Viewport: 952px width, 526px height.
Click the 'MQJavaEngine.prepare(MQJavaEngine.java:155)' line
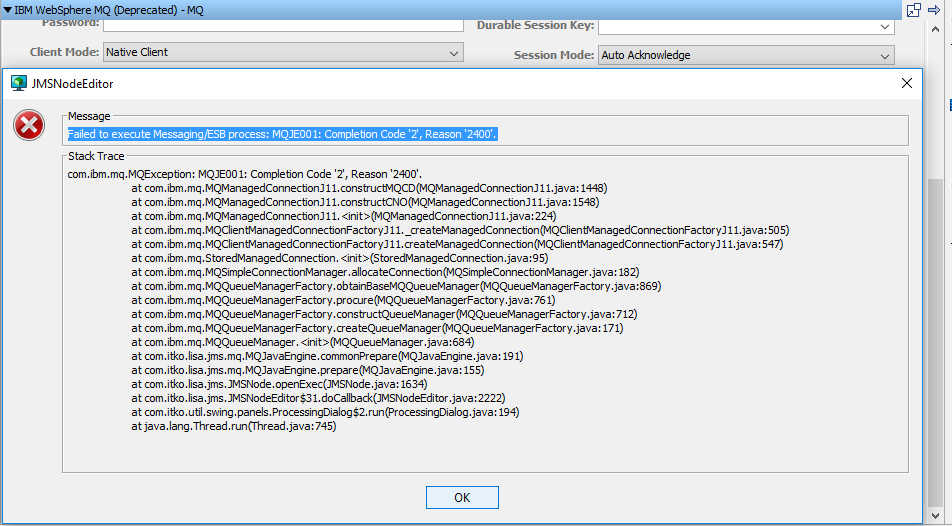pyautogui.click(x=308, y=370)
